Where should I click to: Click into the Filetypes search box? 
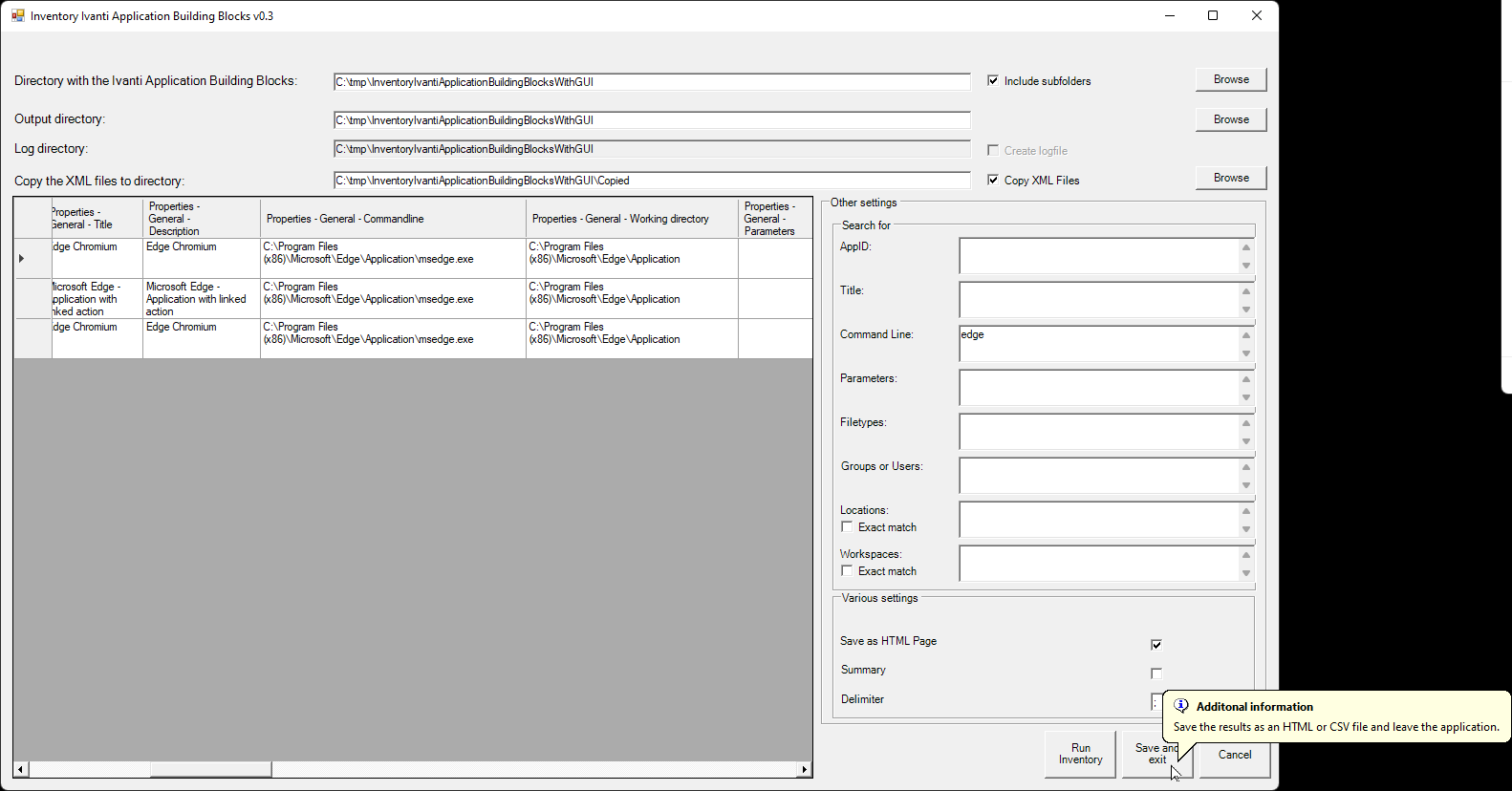pyautogui.click(x=1098, y=432)
